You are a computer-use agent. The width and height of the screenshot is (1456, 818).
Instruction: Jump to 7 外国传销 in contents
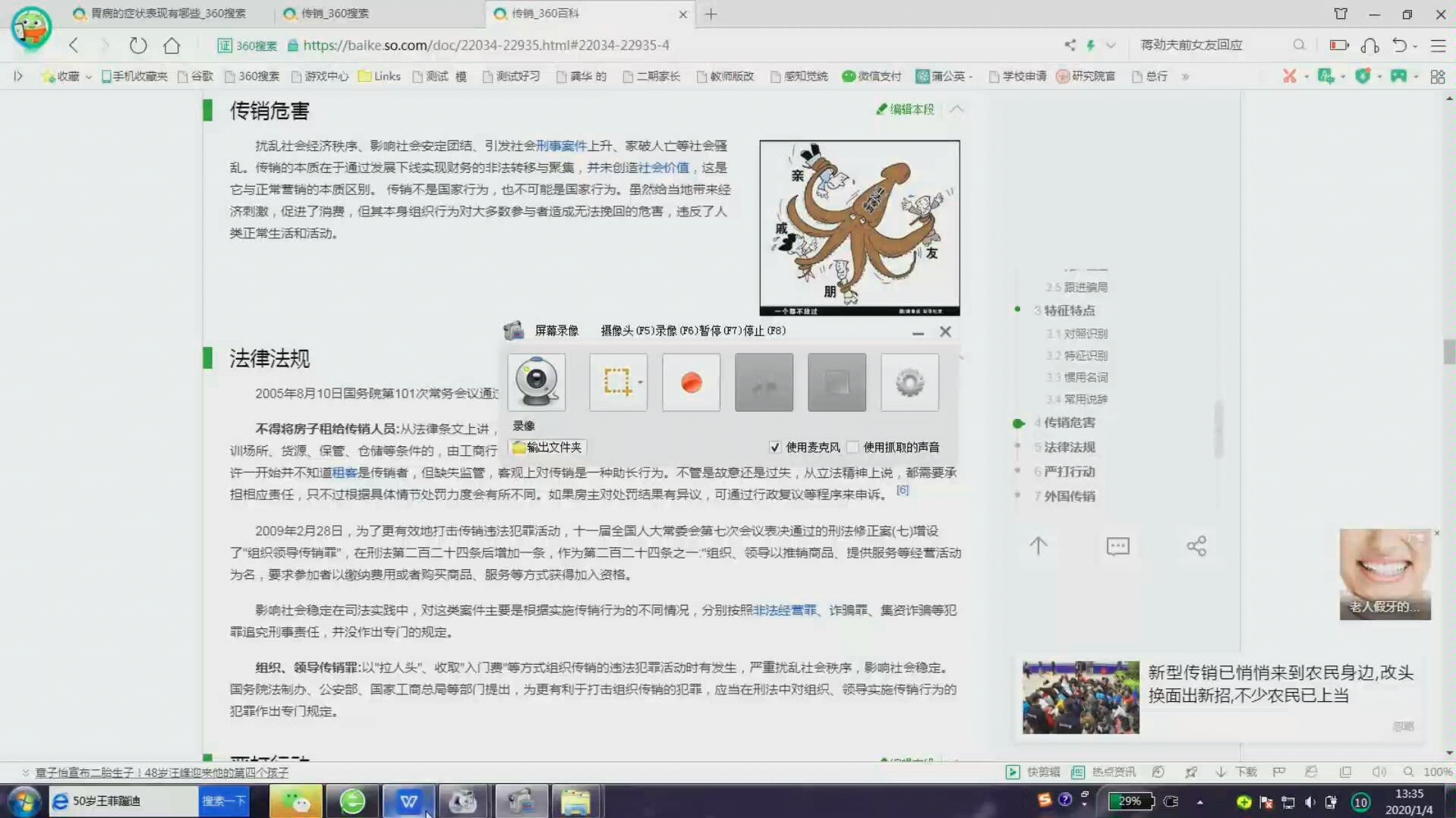click(1064, 496)
